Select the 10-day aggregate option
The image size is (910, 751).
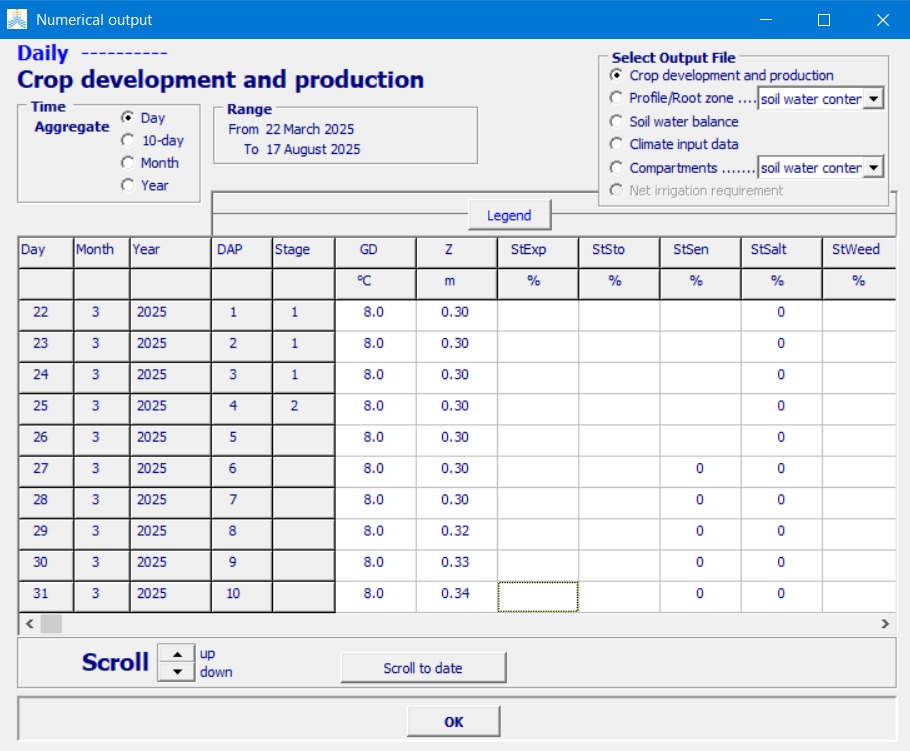128,141
